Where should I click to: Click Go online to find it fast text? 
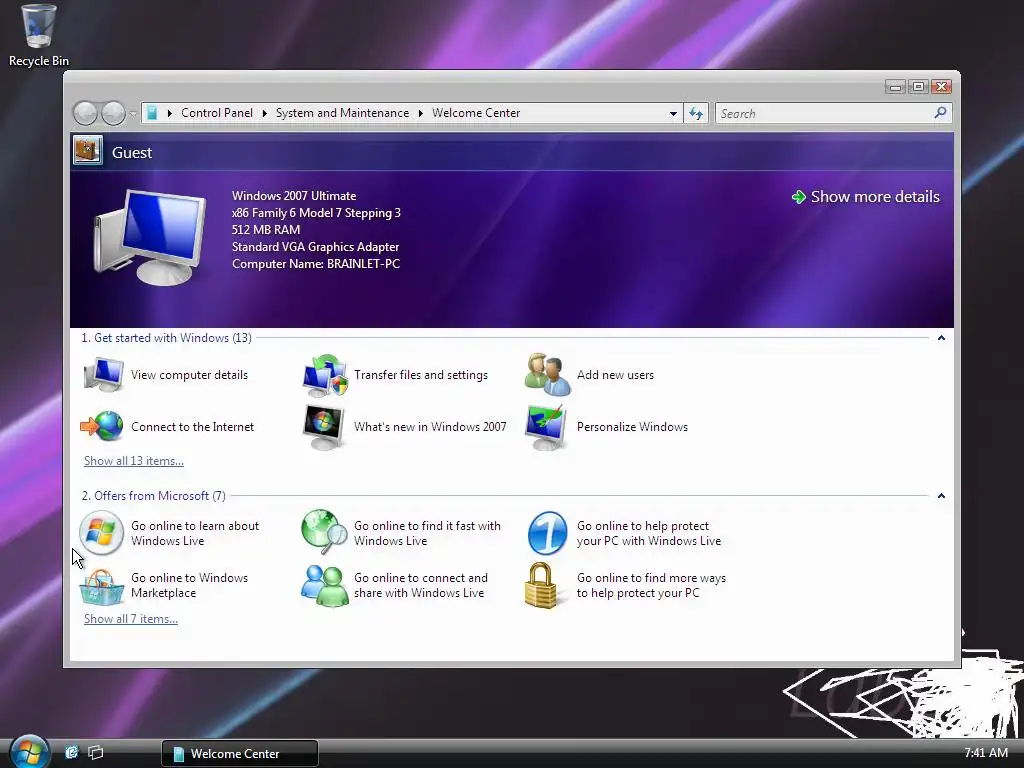427,533
